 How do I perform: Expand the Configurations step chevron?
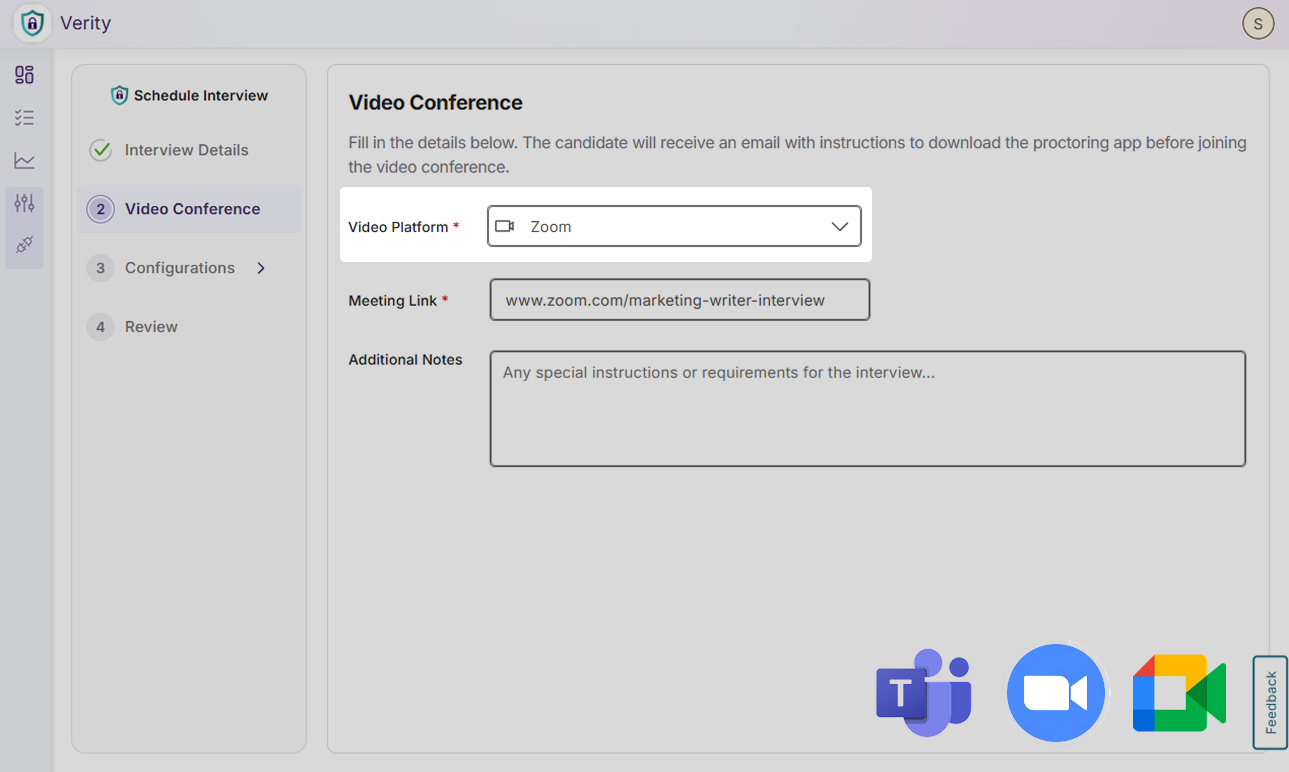260,268
